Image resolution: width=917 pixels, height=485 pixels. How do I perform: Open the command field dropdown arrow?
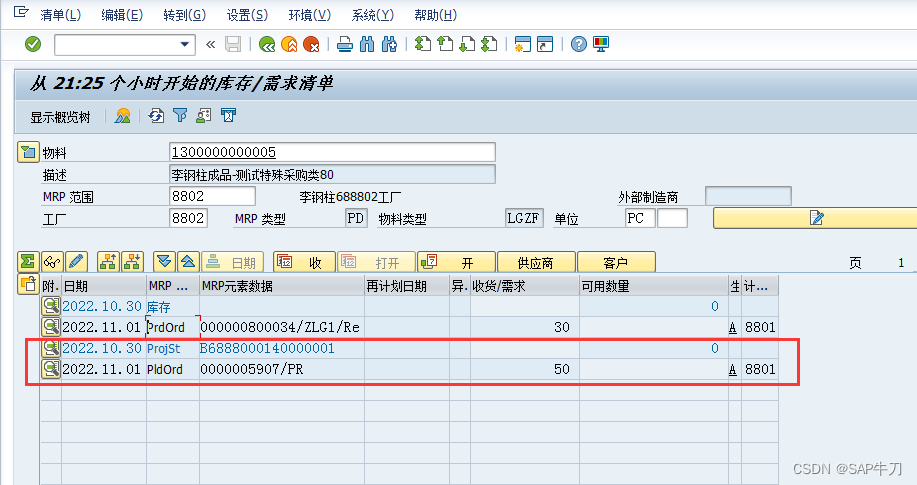point(185,44)
